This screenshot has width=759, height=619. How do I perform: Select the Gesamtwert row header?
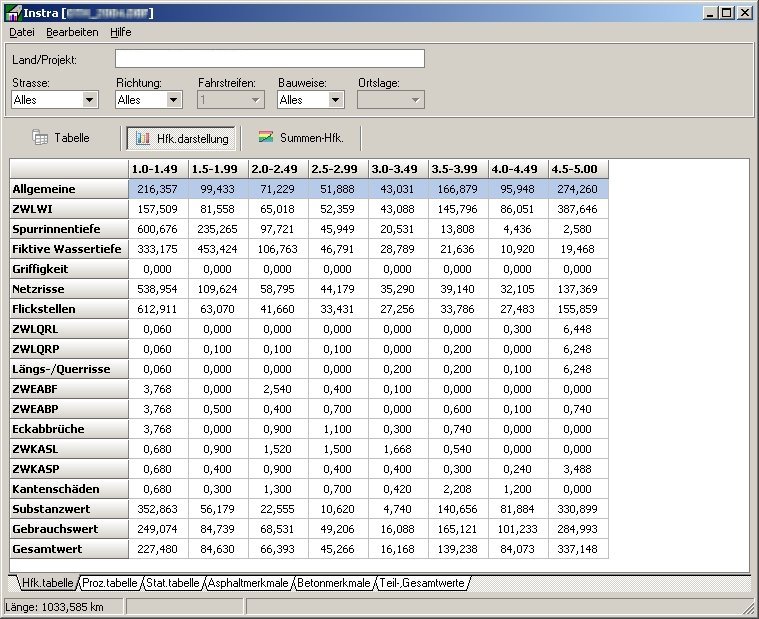pos(69,549)
